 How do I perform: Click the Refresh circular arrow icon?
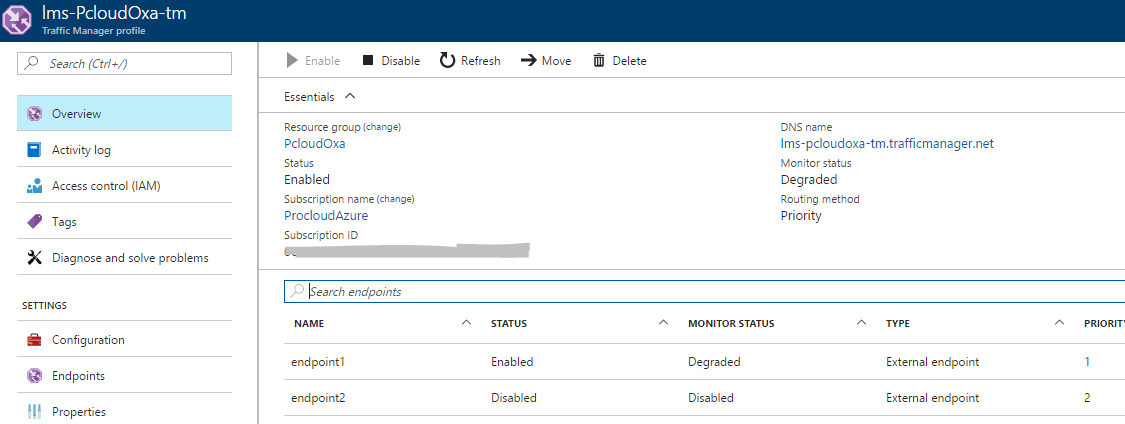[x=449, y=61]
